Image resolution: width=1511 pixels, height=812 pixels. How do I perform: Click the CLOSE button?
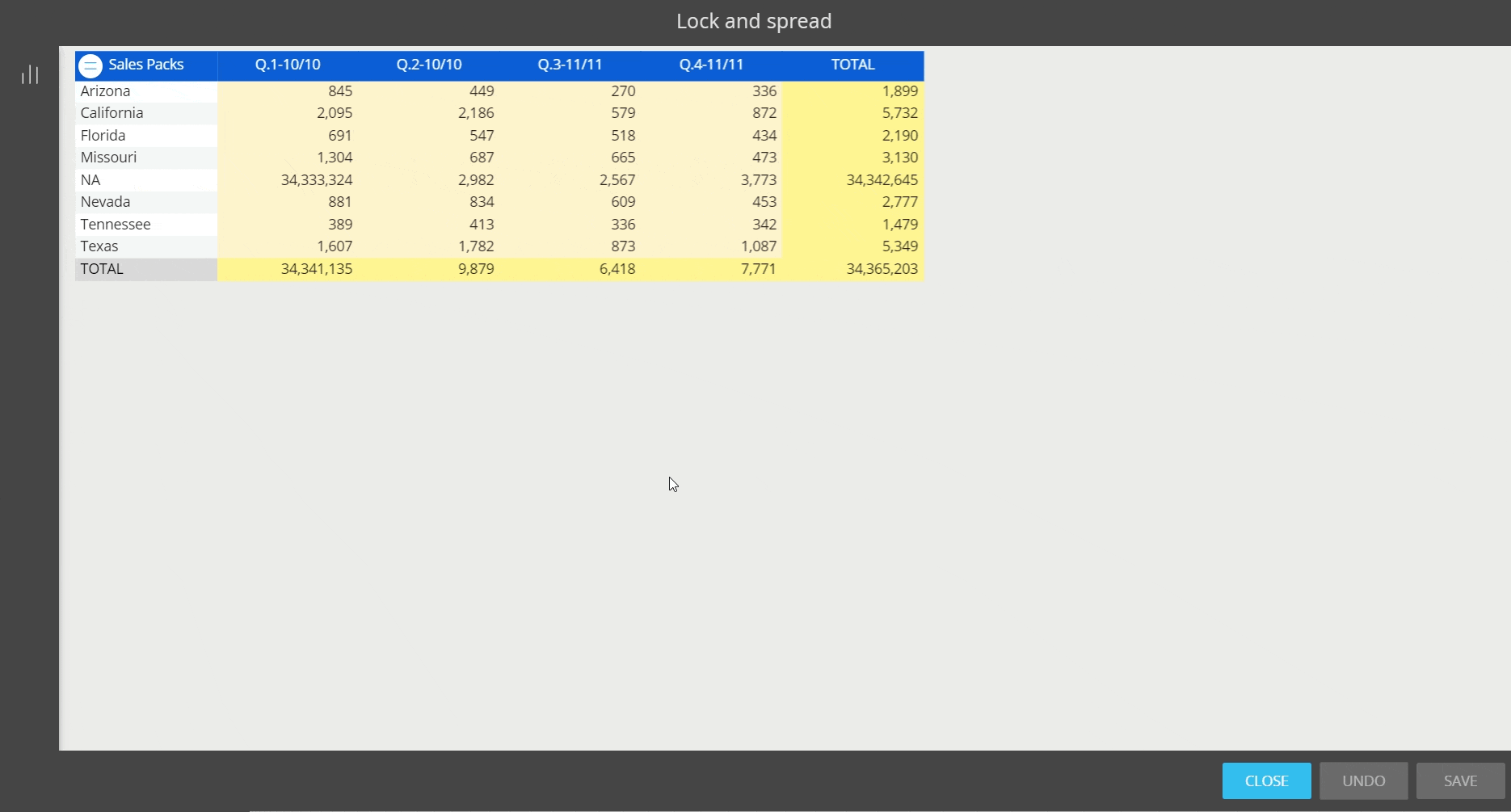click(x=1266, y=780)
